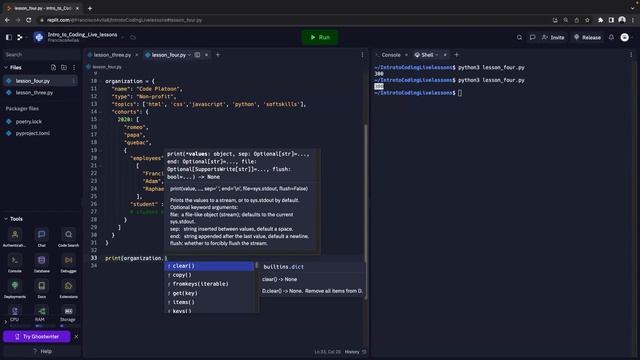Open the workspace search magnifier icon
The image size is (640, 360).
[519, 37]
